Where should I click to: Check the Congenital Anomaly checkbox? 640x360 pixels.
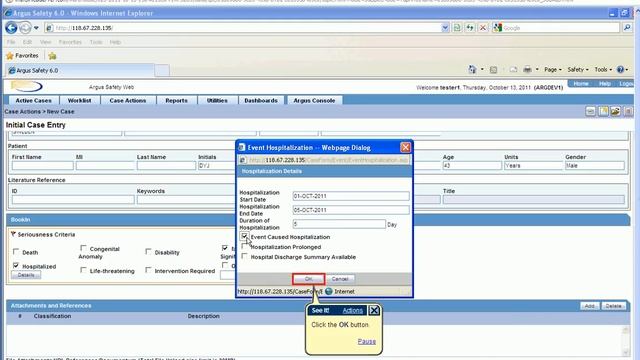pyautogui.click(x=83, y=248)
